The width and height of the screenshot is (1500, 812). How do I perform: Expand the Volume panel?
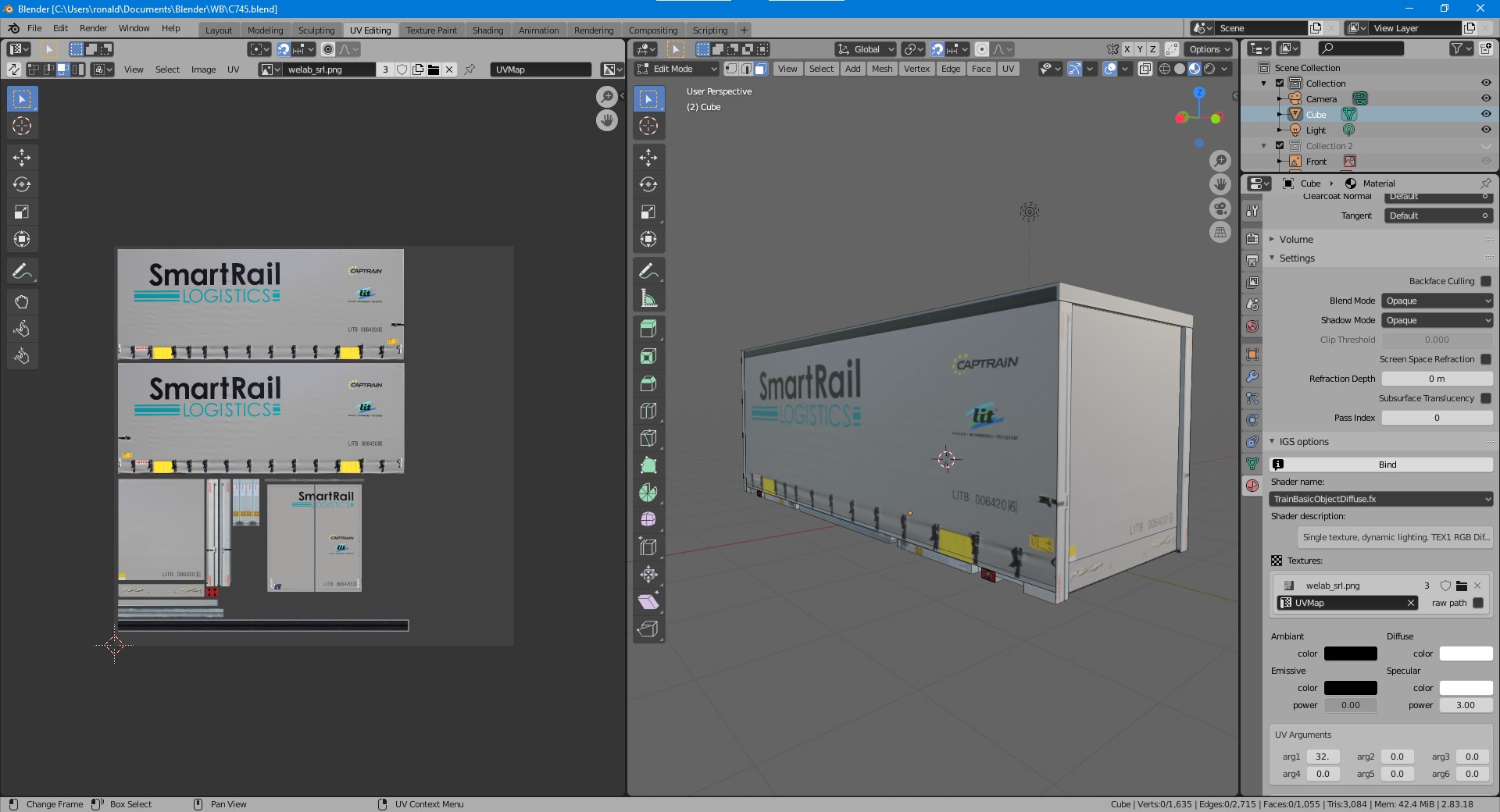click(1296, 240)
